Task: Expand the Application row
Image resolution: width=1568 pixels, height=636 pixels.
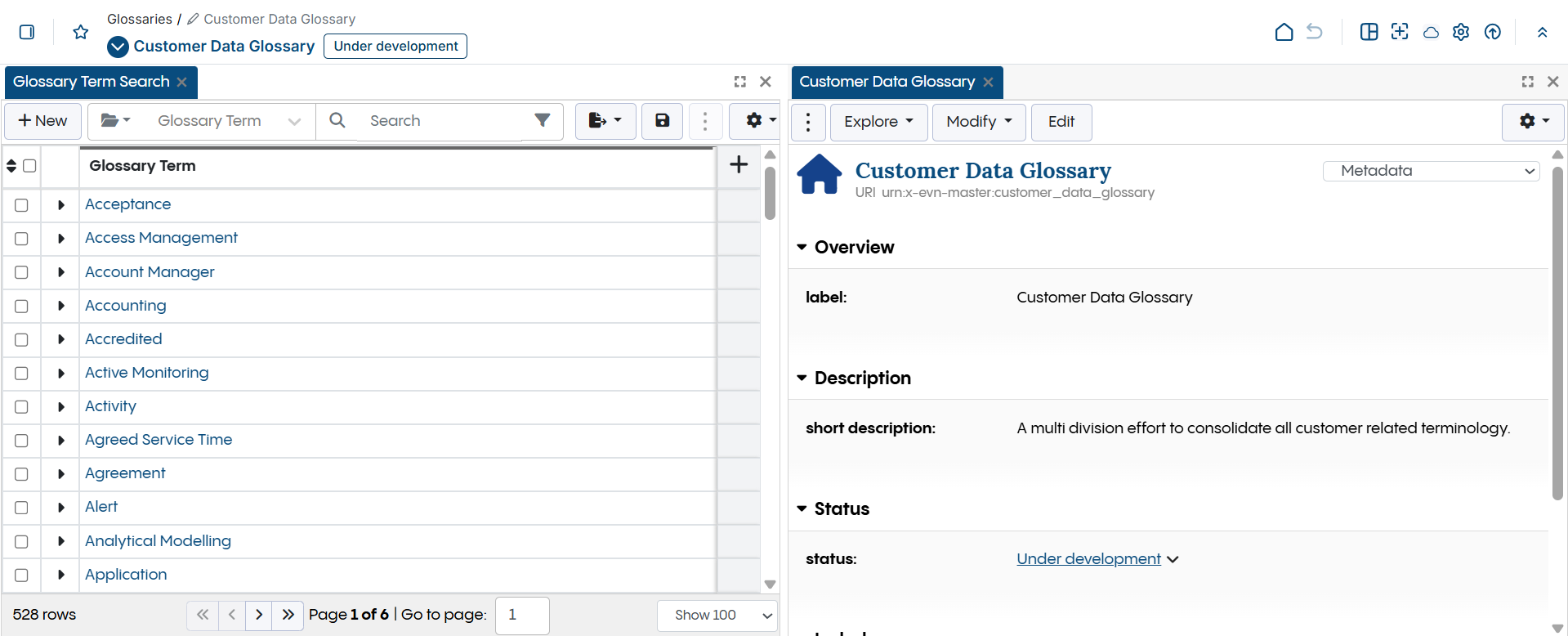Action: pos(60,575)
